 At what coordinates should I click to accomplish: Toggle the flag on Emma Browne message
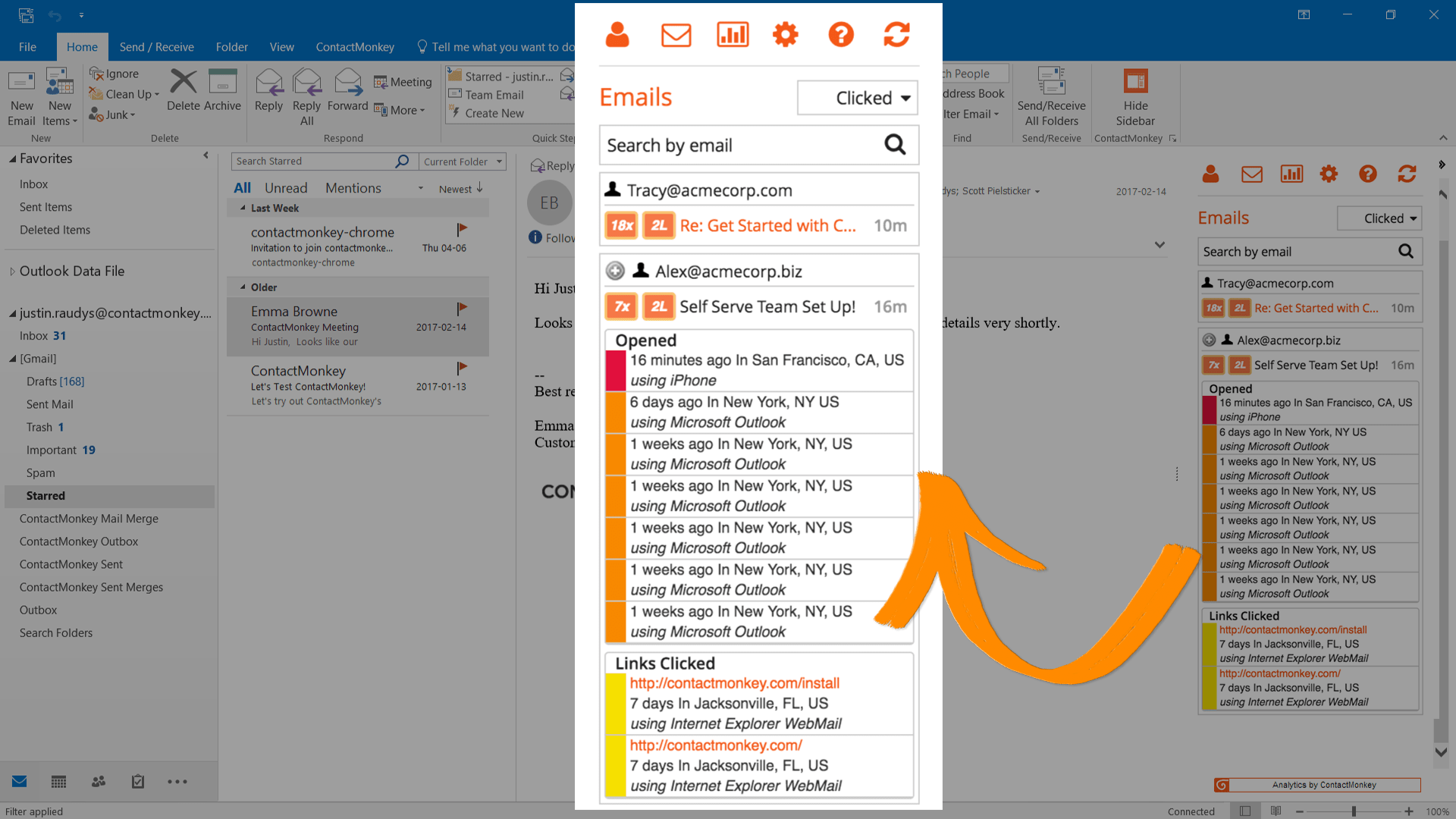[462, 309]
